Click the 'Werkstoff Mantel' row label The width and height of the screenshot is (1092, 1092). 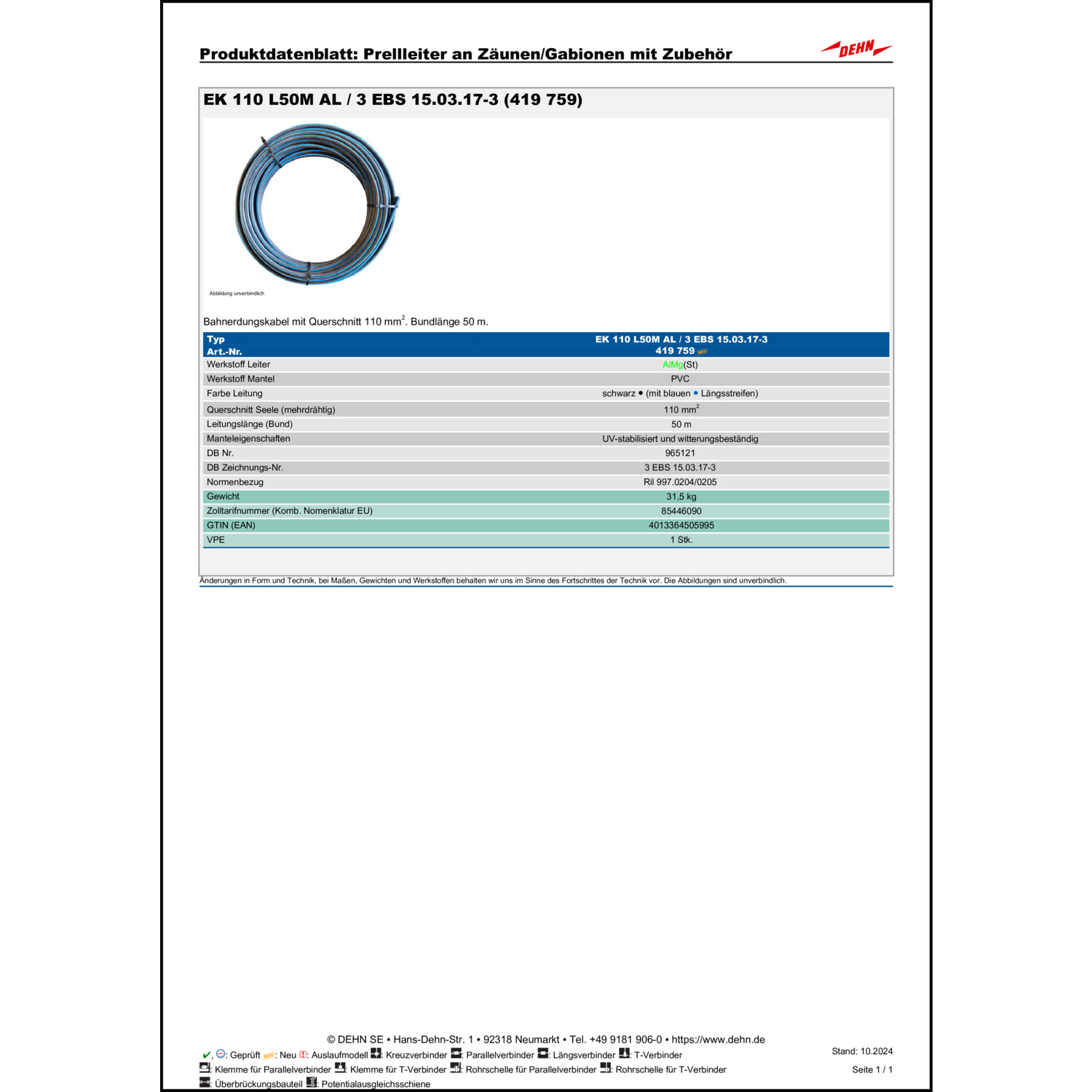pyautogui.click(x=240, y=379)
